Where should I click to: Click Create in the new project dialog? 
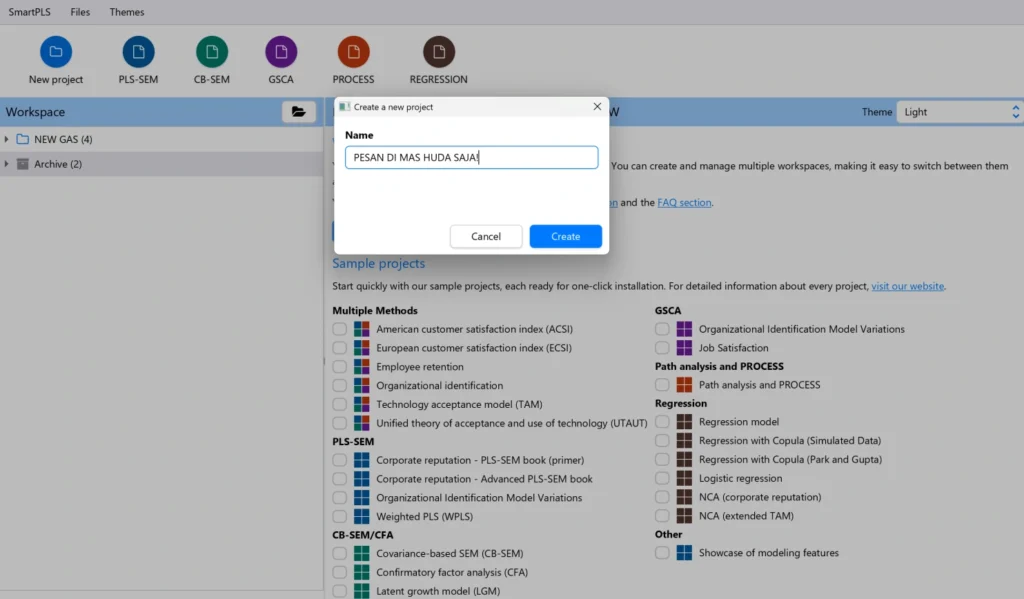point(566,236)
